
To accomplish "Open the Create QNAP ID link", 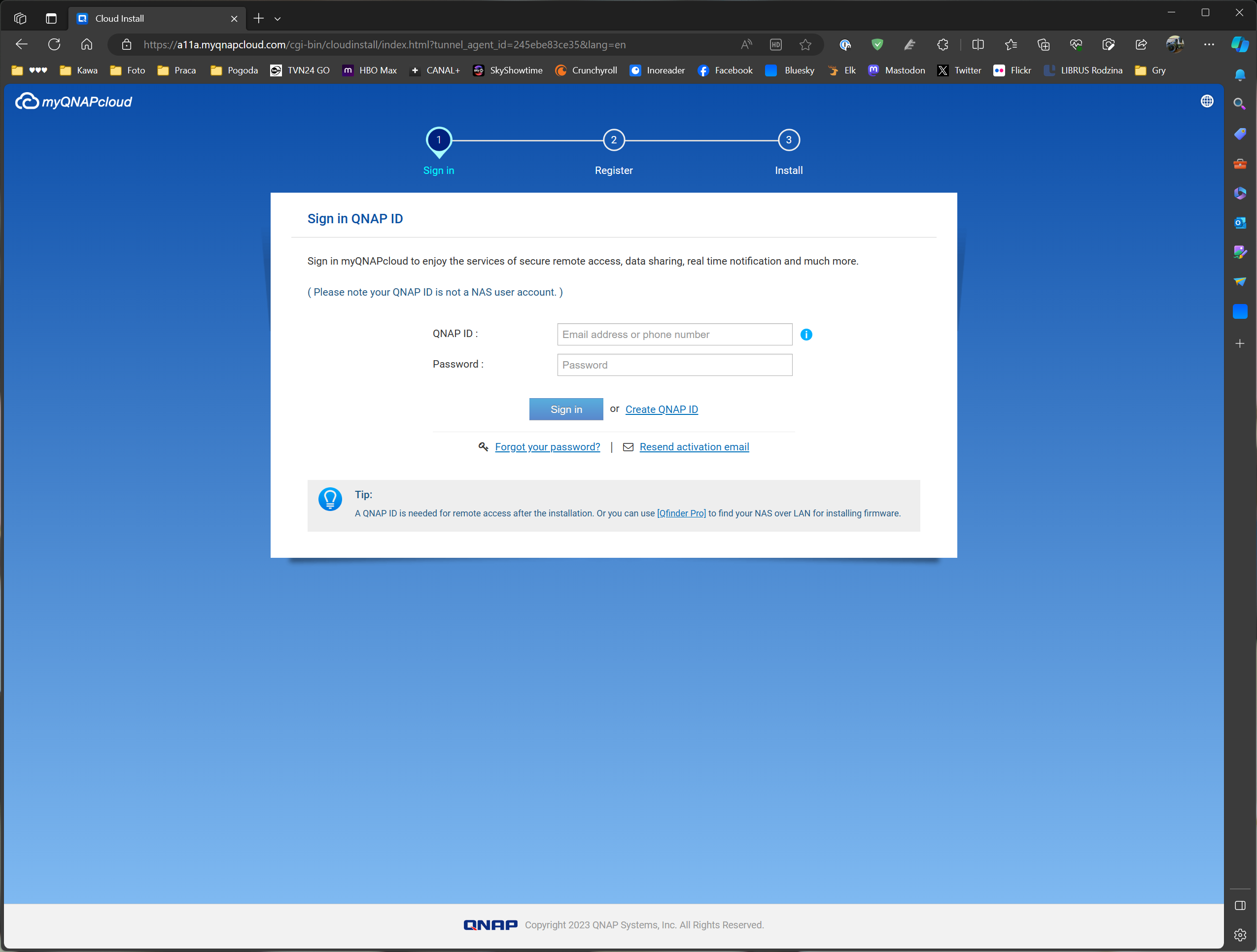I will (x=662, y=409).
